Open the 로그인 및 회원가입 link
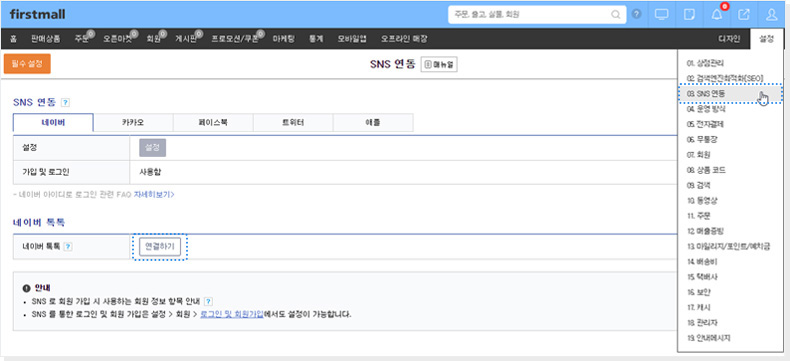 tap(232, 314)
